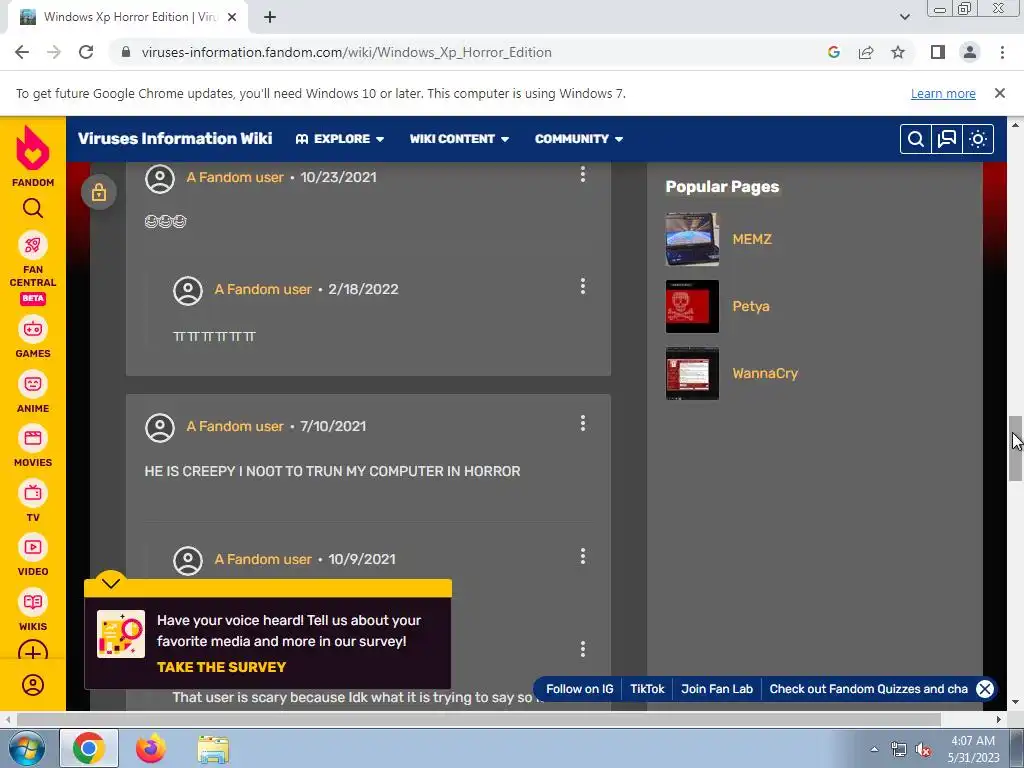
Task: Open Chrome tab search dropdown arrow
Action: click(x=904, y=17)
